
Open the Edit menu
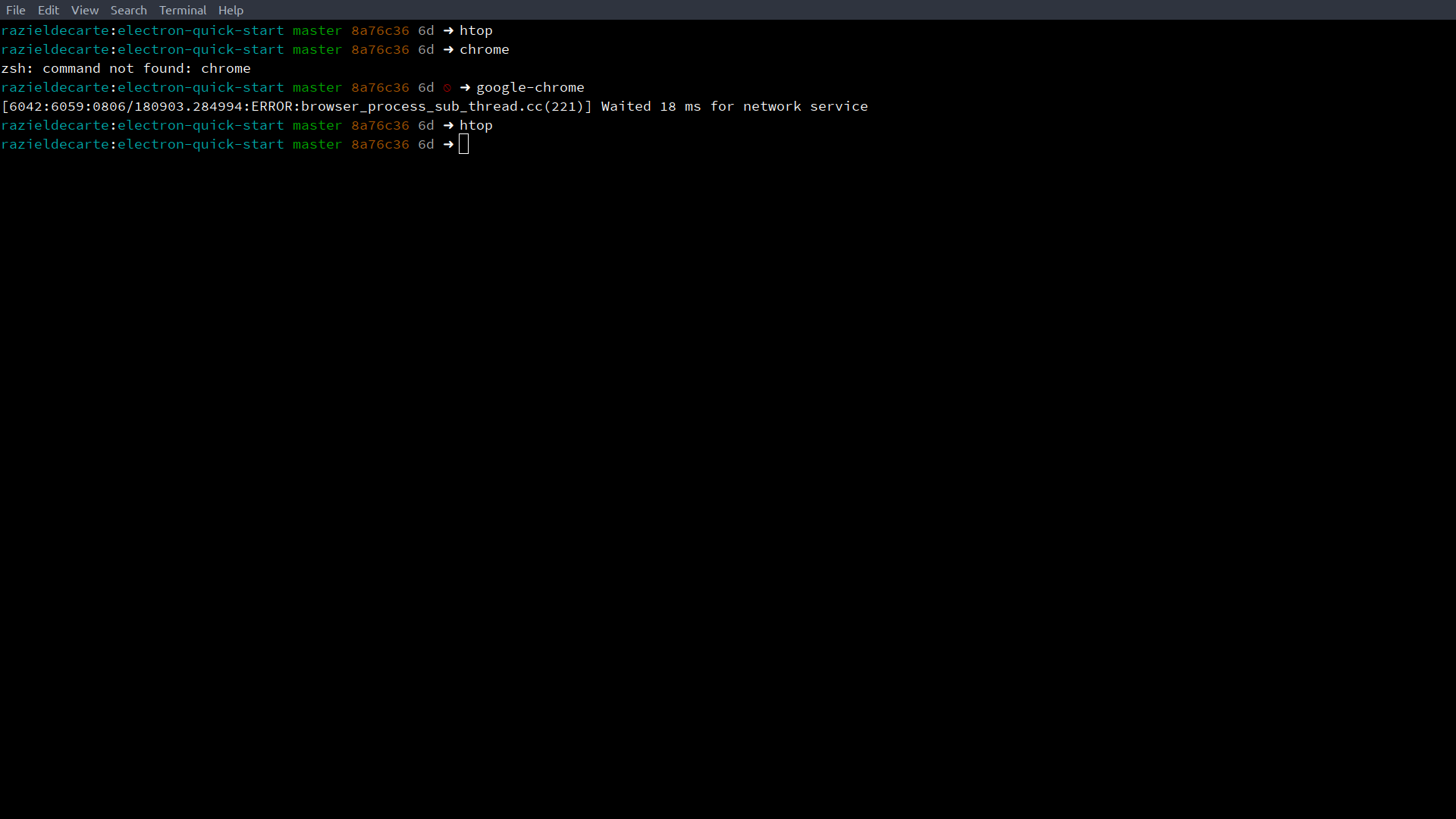click(x=49, y=10)
